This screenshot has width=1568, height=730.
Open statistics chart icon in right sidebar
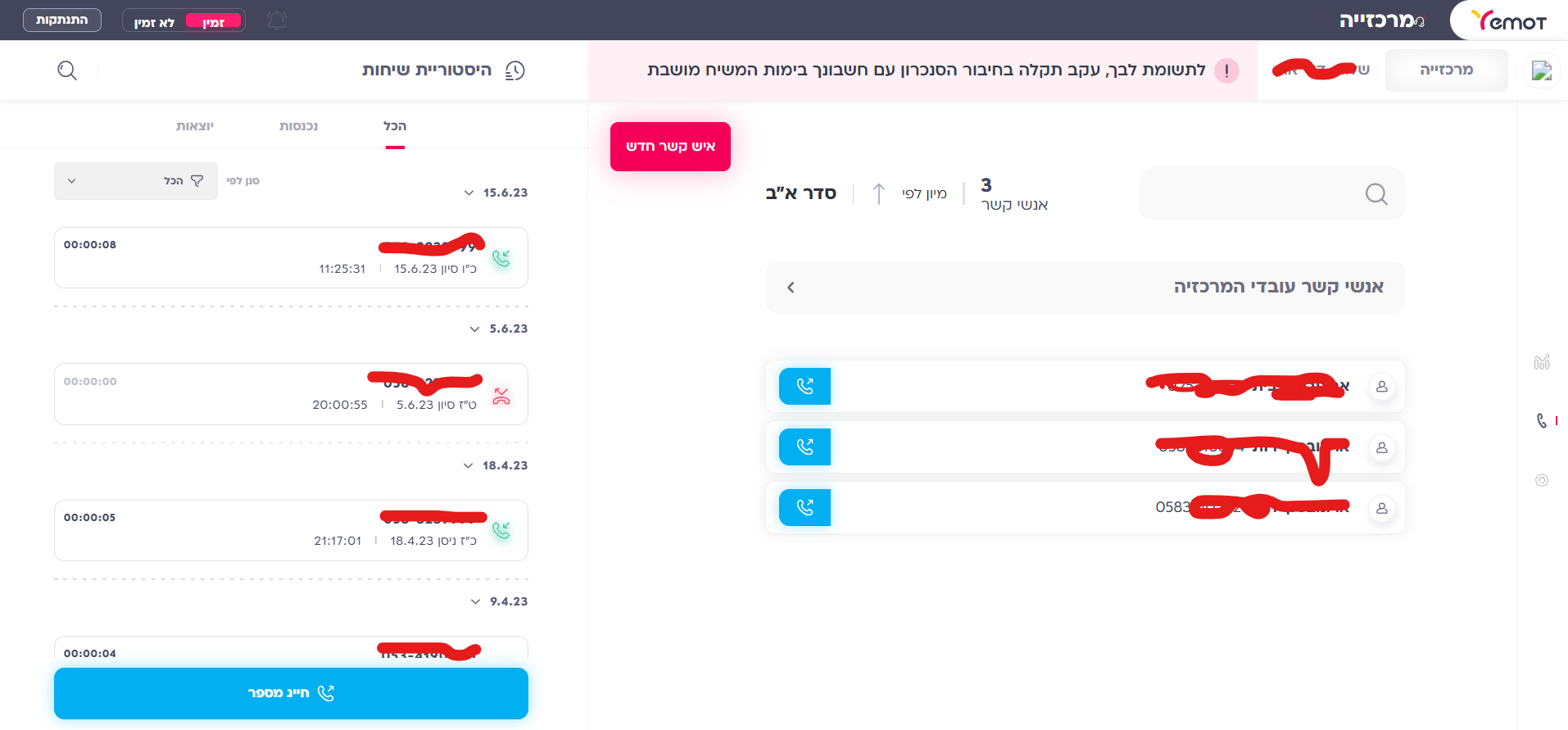1541,362
